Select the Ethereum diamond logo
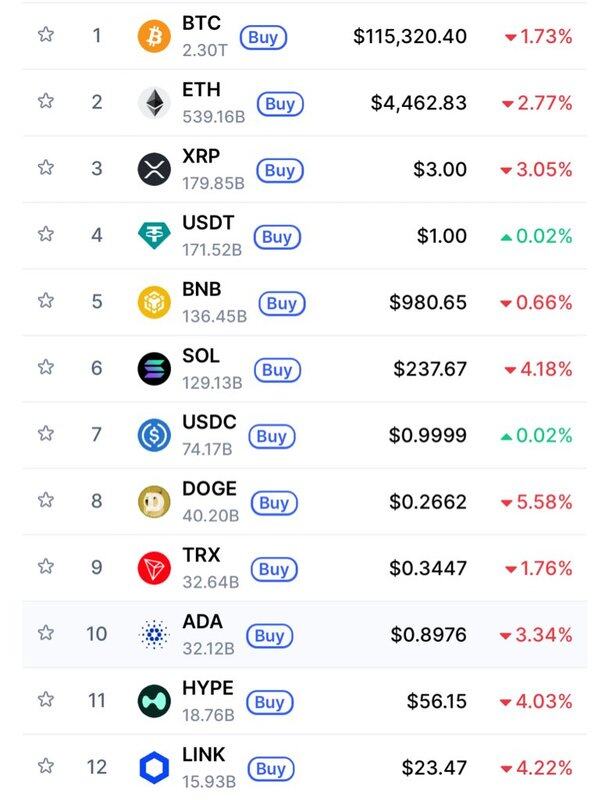The height and width of the screenshot is (800, 609). coord(154,103)
